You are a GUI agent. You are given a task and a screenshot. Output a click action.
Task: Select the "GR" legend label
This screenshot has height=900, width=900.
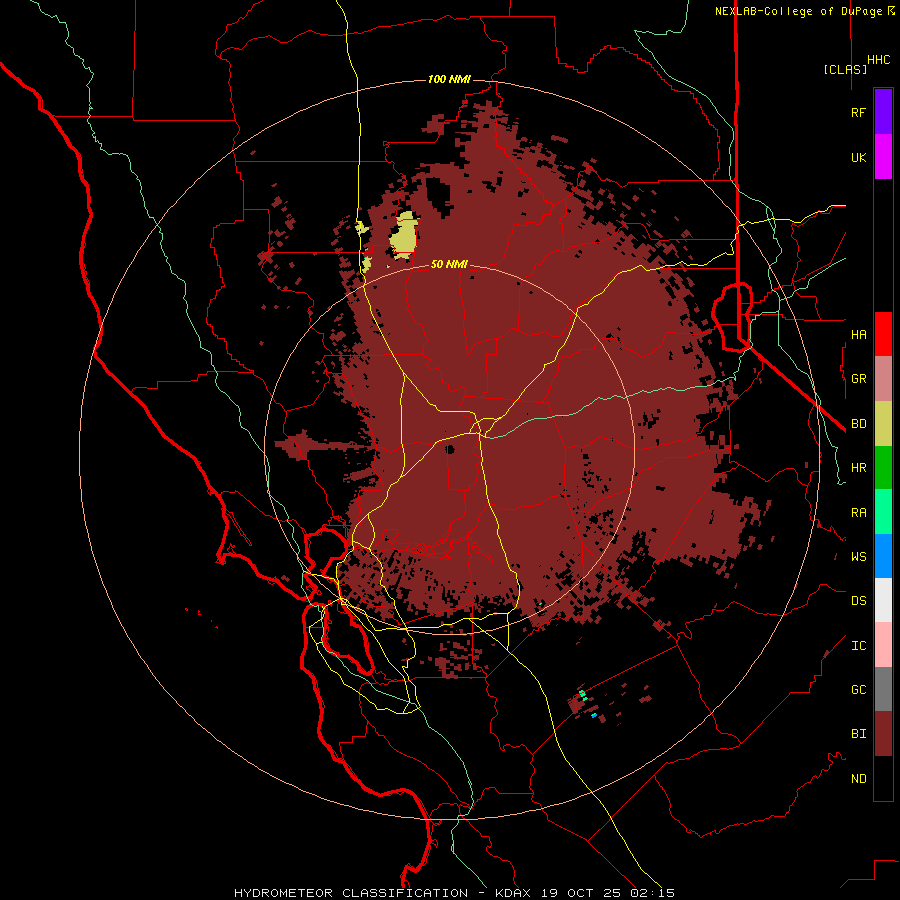[x=858, y=379]
